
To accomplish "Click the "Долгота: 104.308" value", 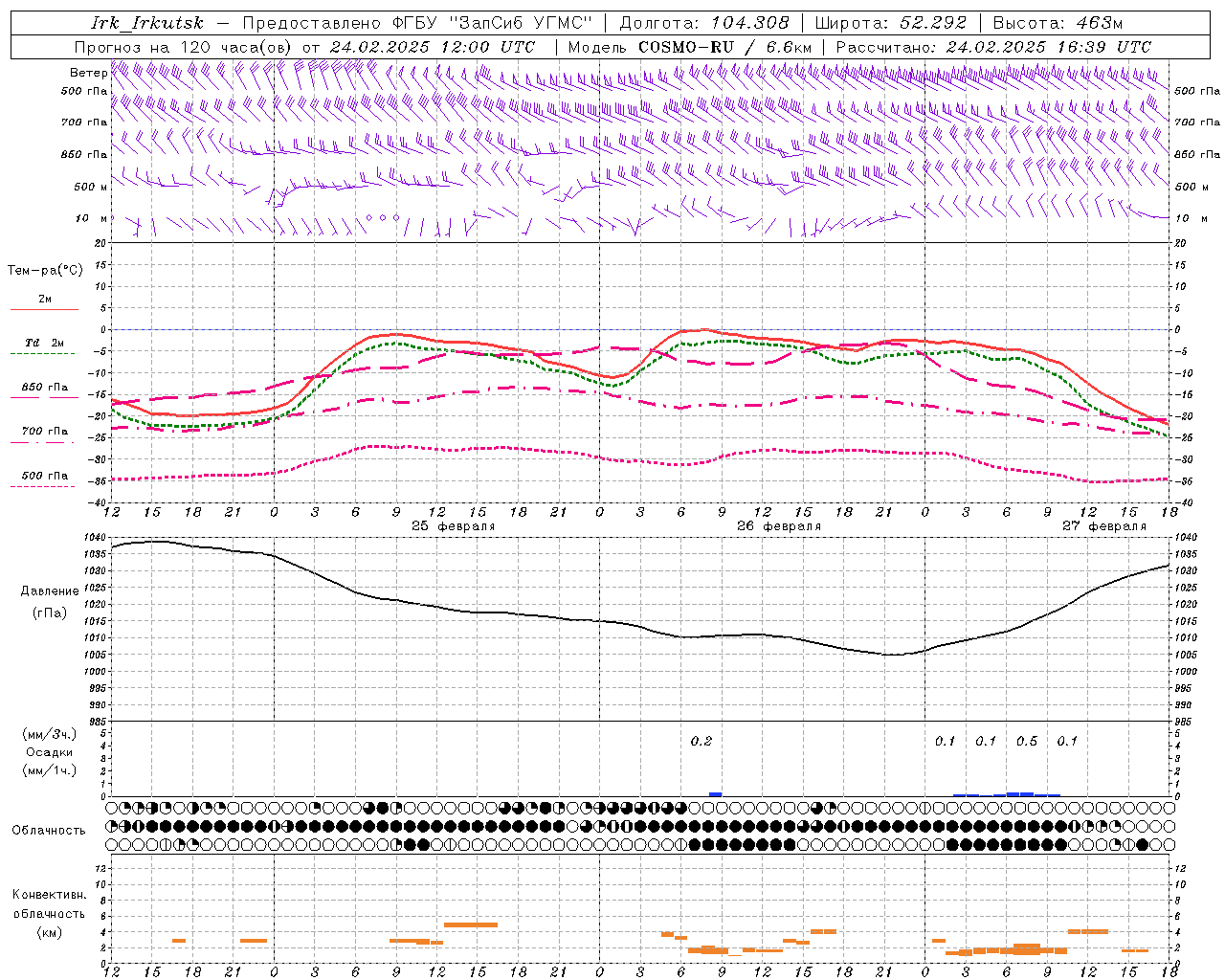I will tap(704, 23).
